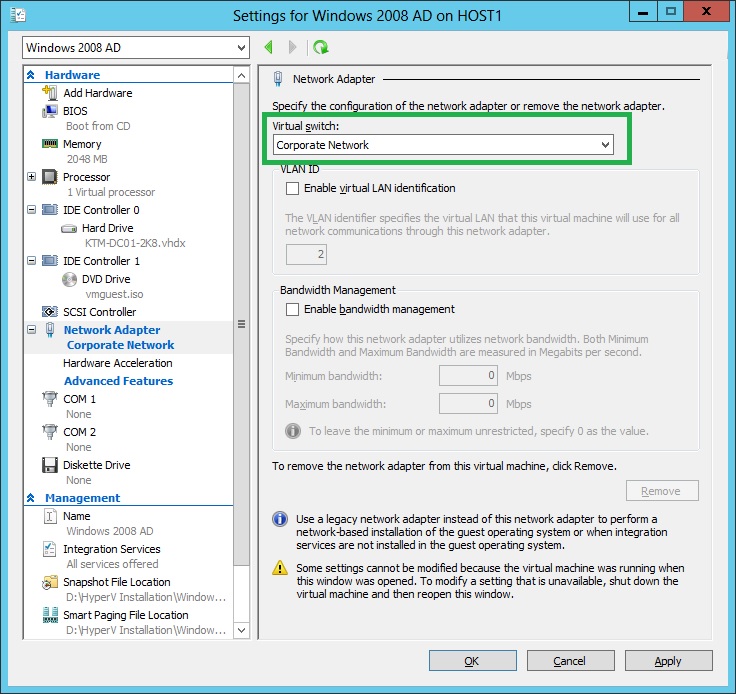Click the Maximum bandwidth input field
Viewport: 736px width, 694px height.
tap(468, 404)
